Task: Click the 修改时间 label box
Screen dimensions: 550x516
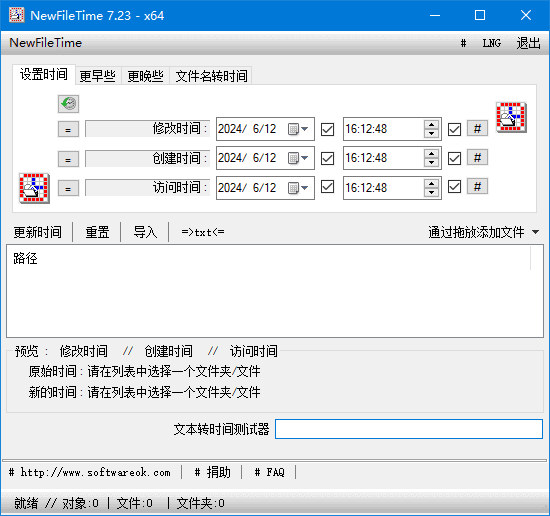Action: pyautogui.click(x=148, y=129)
